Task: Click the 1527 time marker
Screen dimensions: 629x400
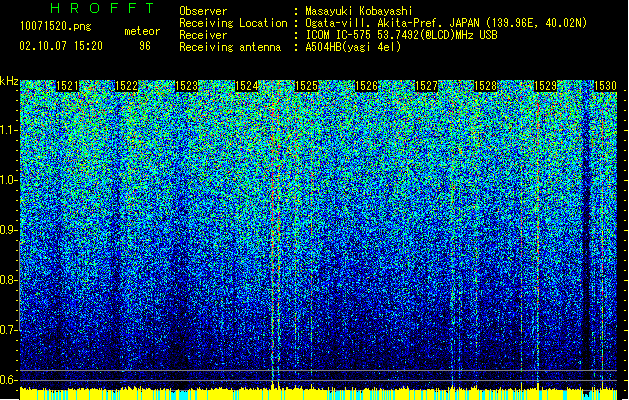Action: [x=426, y=86]
